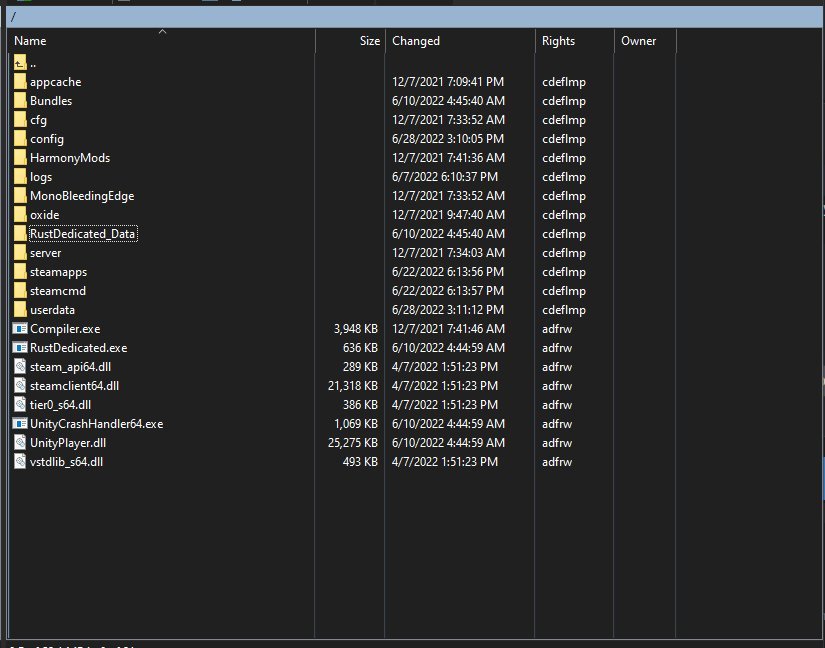This screenshot has height=648, width=825.
Task: Select the HarmonyMods folder name
Action: (70, 158)
